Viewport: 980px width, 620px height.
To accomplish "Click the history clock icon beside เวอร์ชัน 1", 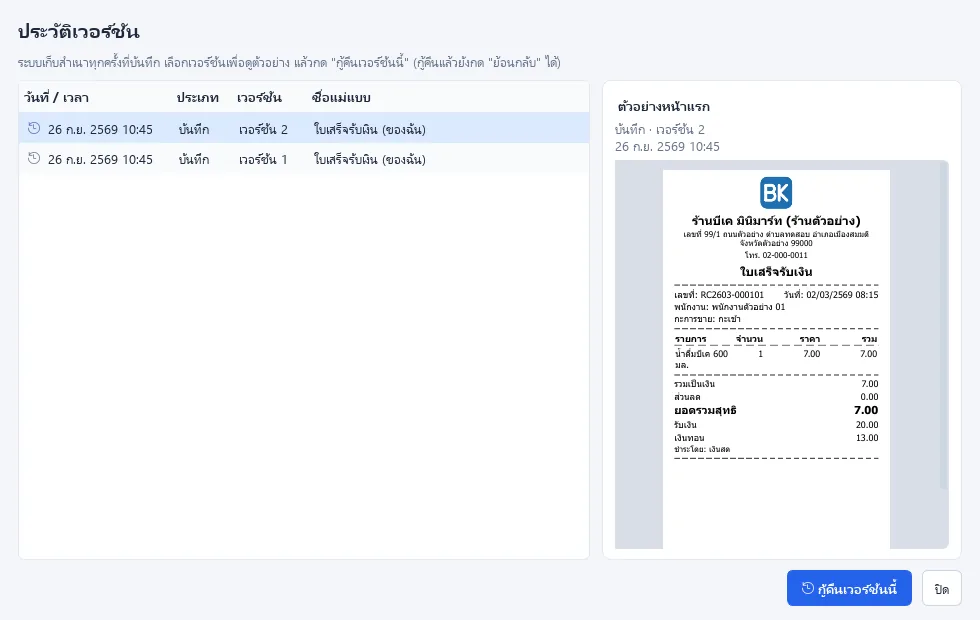I will pyautogui.click(x=34, y=159).
